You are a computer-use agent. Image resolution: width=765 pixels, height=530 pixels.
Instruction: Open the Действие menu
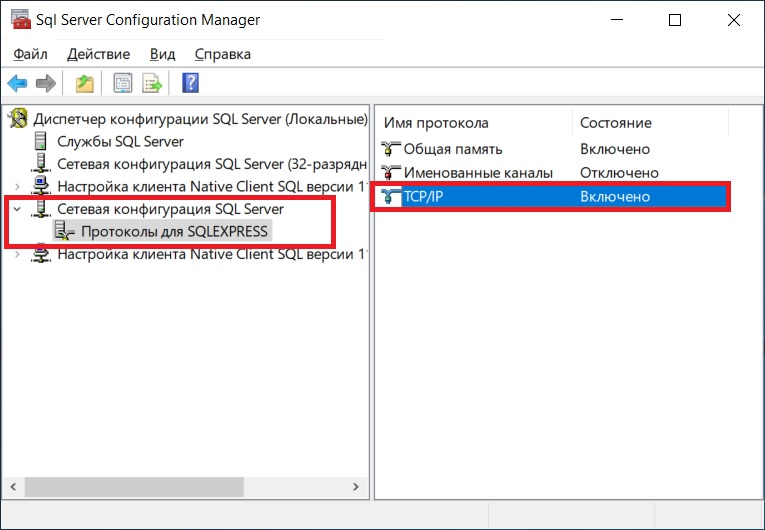click(x=99, y=54)
